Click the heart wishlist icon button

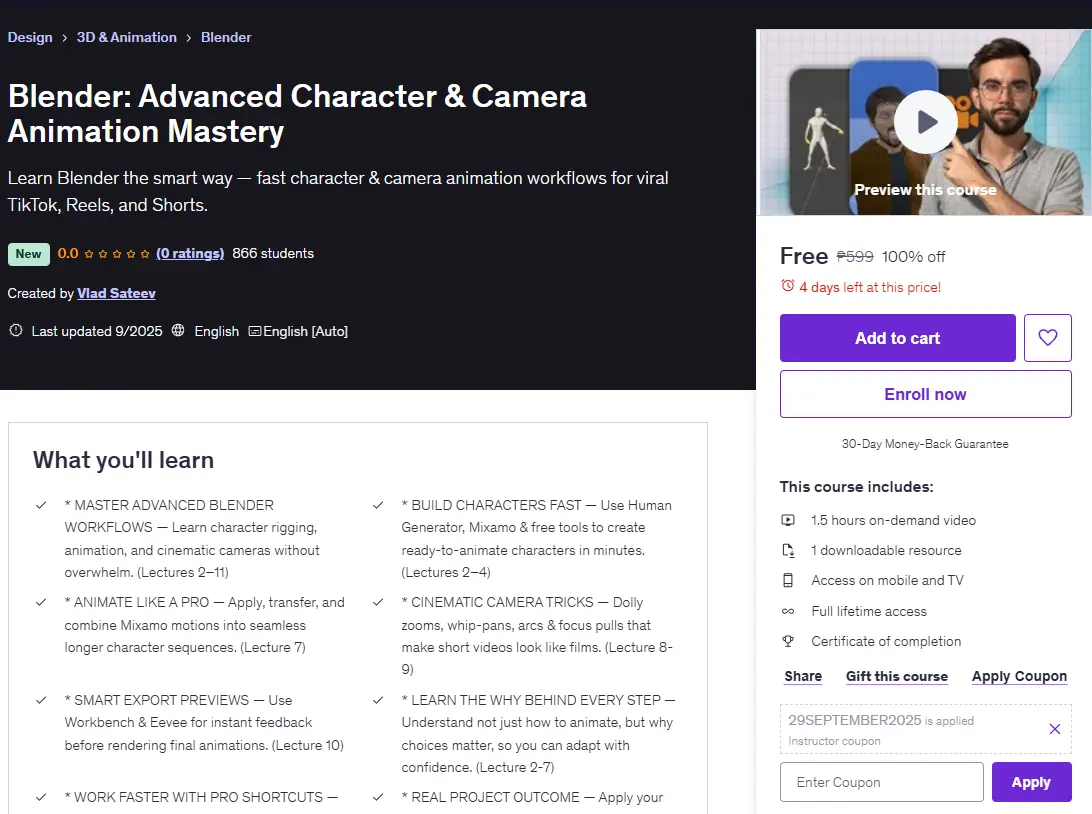click(1047, 338)
